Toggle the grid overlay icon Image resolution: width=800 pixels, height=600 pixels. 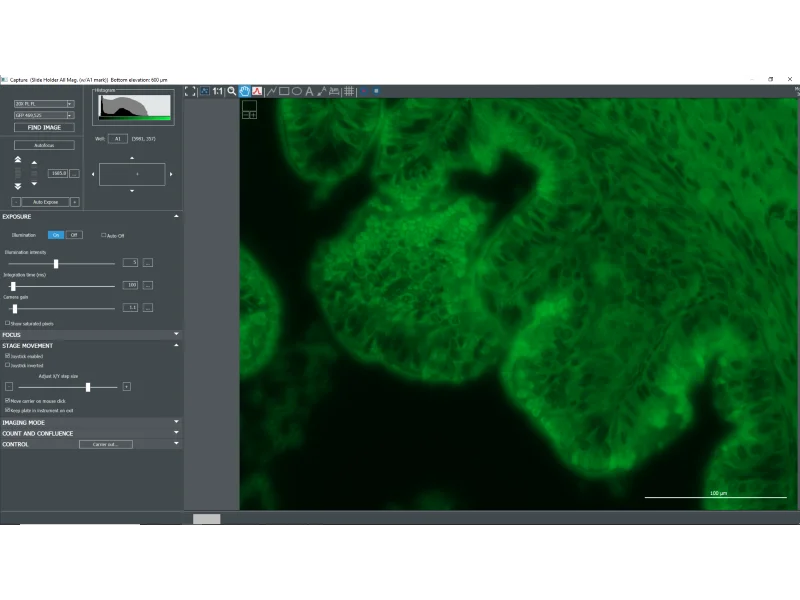[x=349, y=91]
